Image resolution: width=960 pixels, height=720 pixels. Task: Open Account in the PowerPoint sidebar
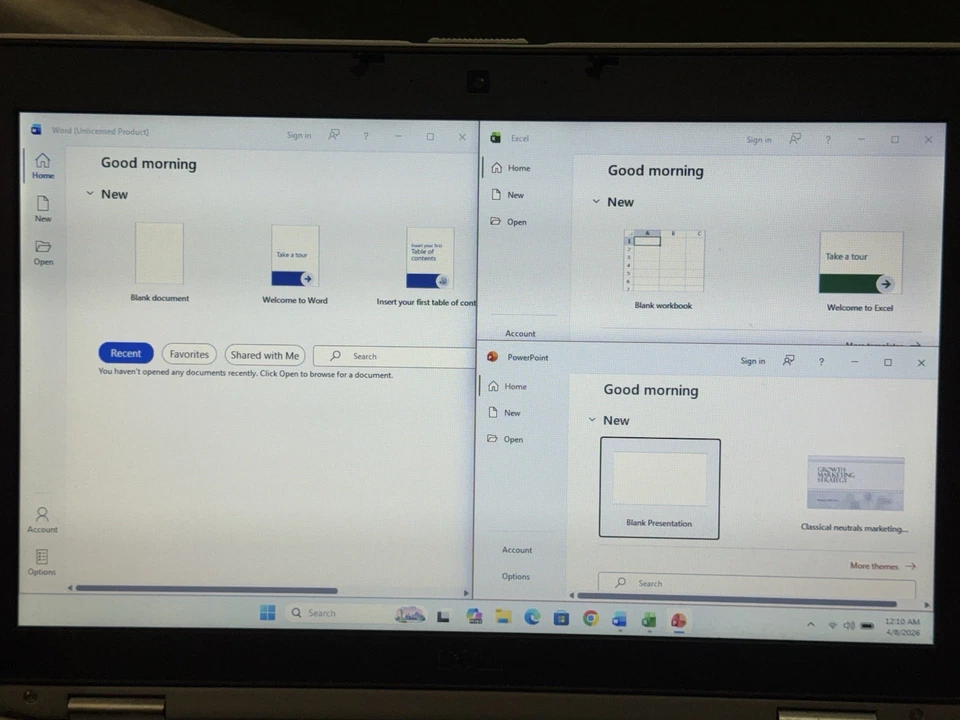[517, 550]
